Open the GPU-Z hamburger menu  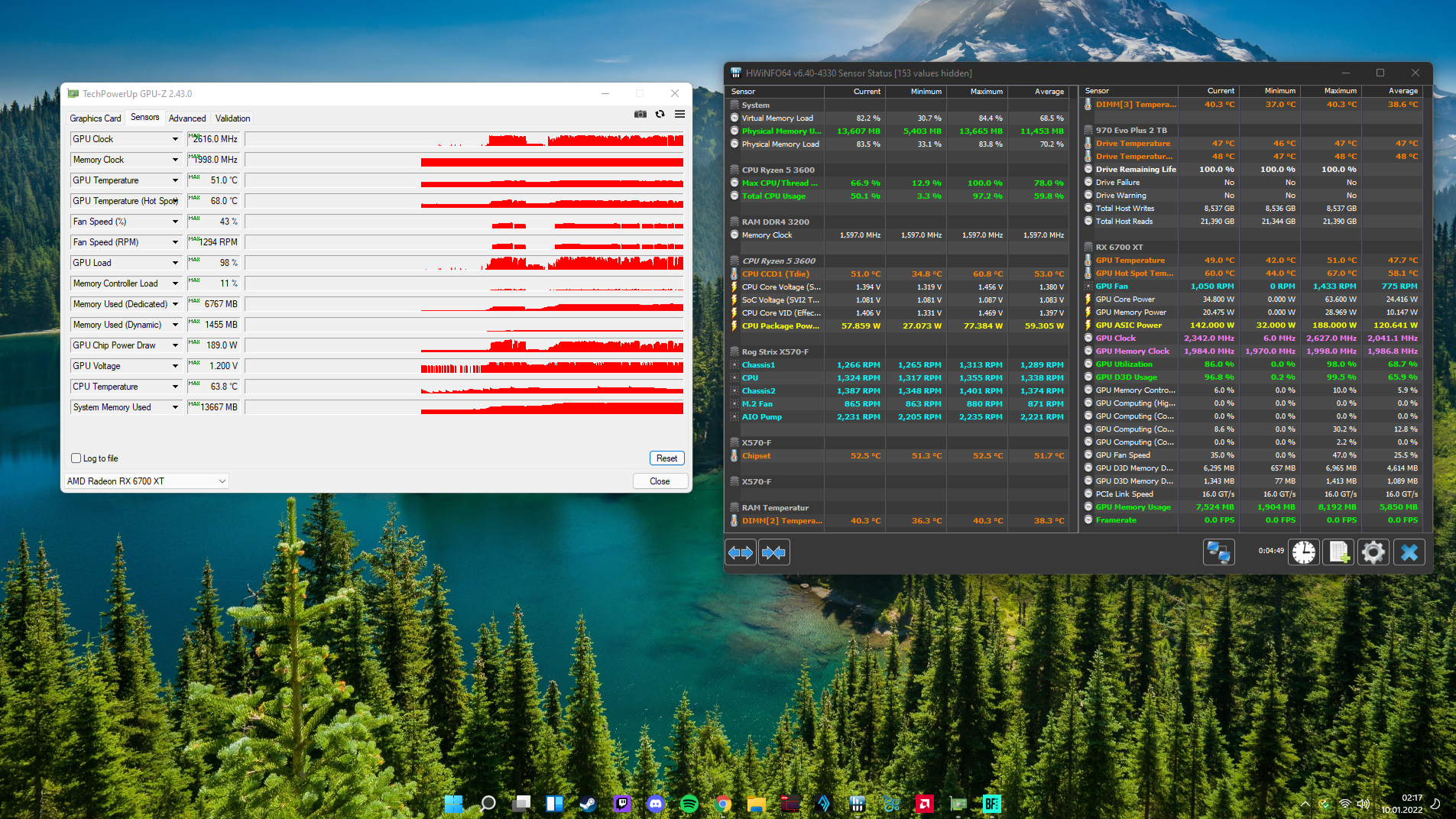click(x=679, y=115)
